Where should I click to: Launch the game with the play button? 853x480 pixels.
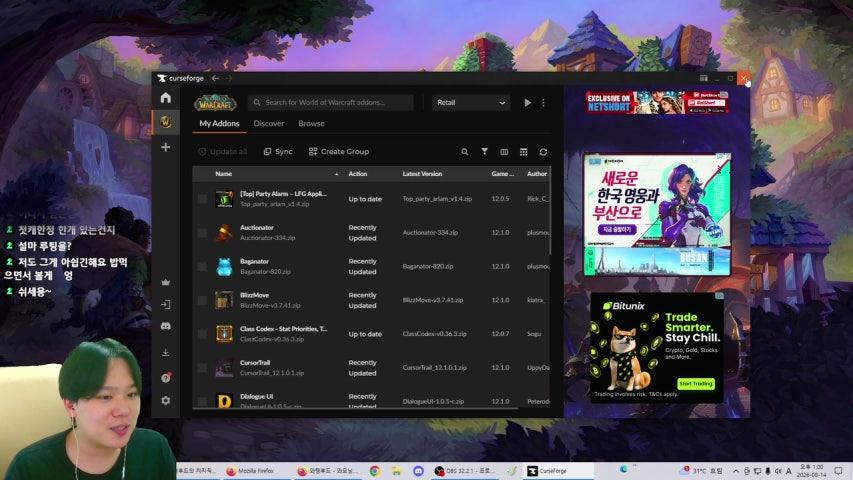coord(527,102)
